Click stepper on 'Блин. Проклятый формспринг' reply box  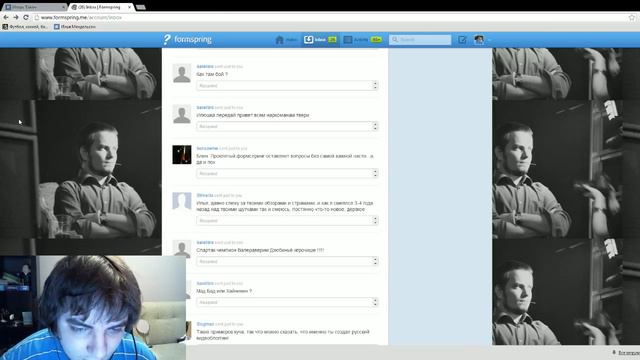tap(375, 173)
